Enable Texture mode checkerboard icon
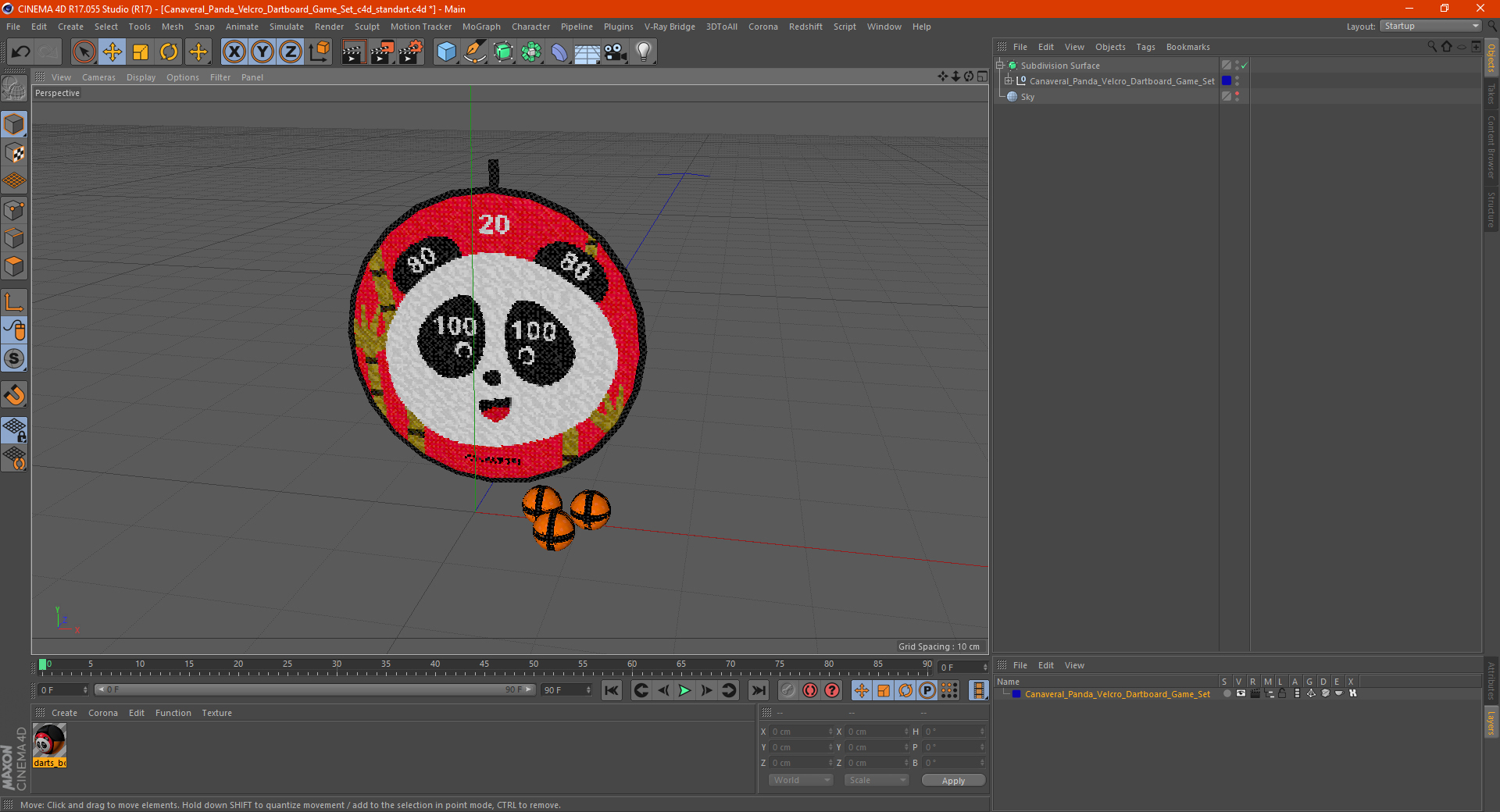The width and height of the screenshot is (1500, 812). coord(14,152)
